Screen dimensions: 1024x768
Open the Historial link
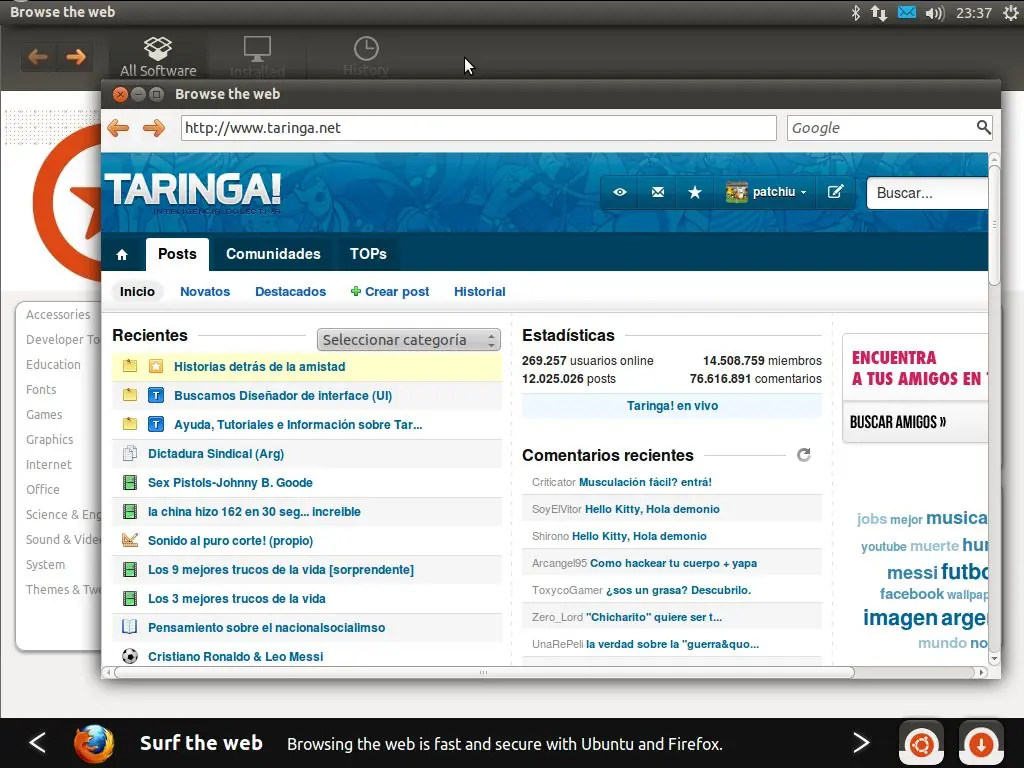pyautogui.click(x=480, y=291)
